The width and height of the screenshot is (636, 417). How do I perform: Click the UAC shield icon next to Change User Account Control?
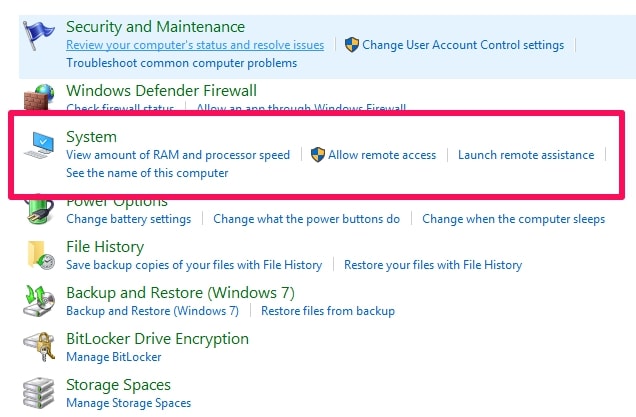pyautogui.click(x=352, y=45)
